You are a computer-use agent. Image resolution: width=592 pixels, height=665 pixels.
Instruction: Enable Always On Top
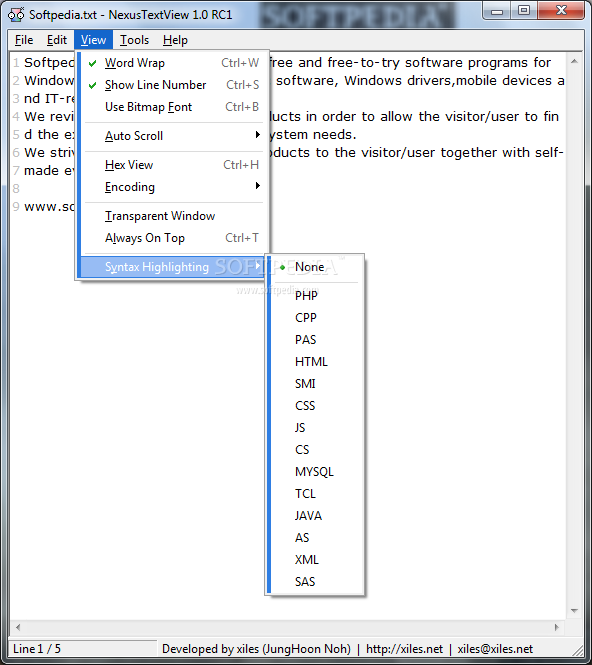(x=174, y=238)
